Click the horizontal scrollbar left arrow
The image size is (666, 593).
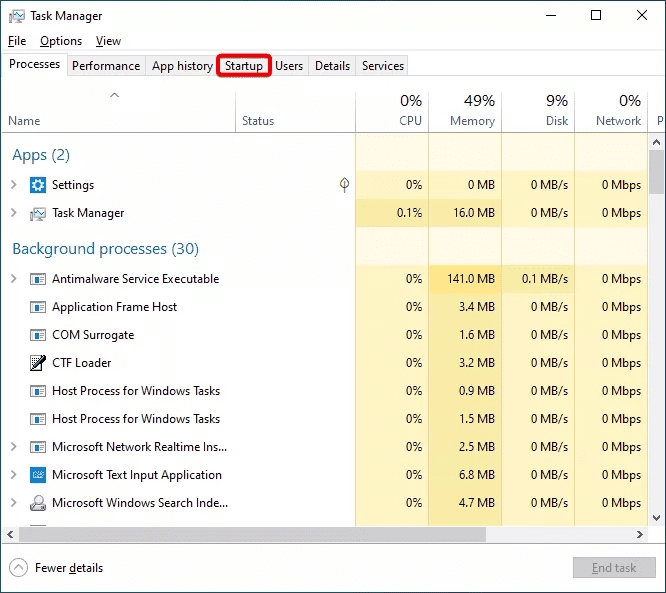pos(10,535)
